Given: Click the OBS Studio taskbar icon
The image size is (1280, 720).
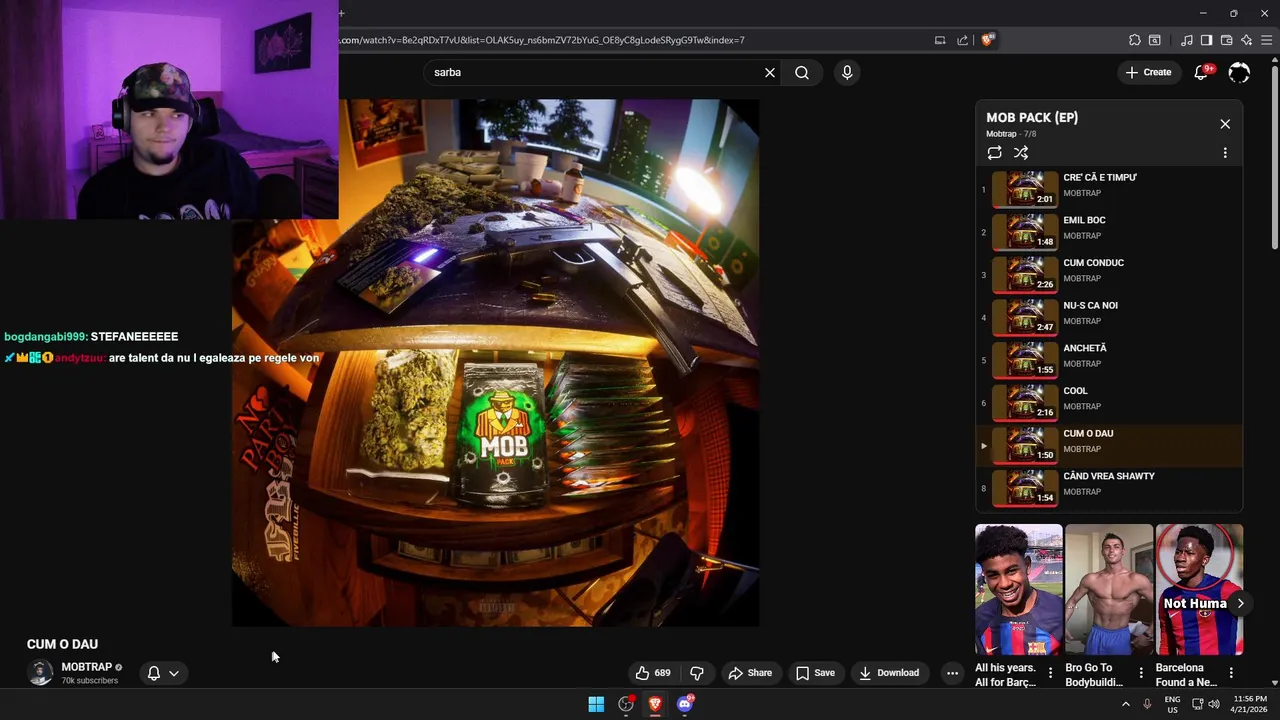Looking at the screenshot, I should (x=626, y=704).
